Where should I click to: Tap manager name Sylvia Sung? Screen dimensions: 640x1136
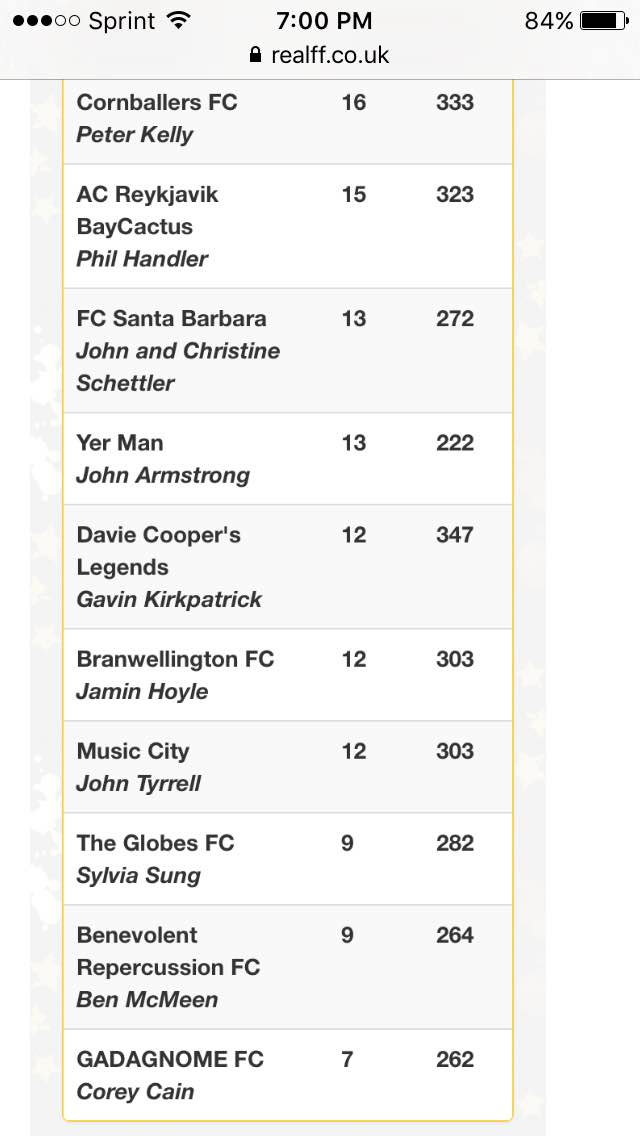(x=138, y=876)
